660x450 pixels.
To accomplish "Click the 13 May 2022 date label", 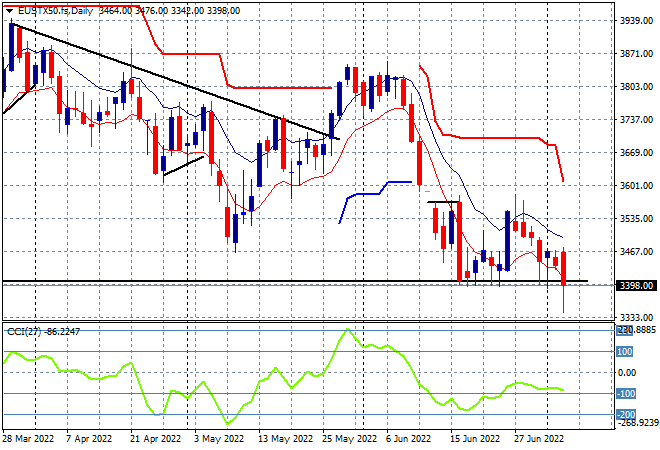I will click(x=285, y=439).
